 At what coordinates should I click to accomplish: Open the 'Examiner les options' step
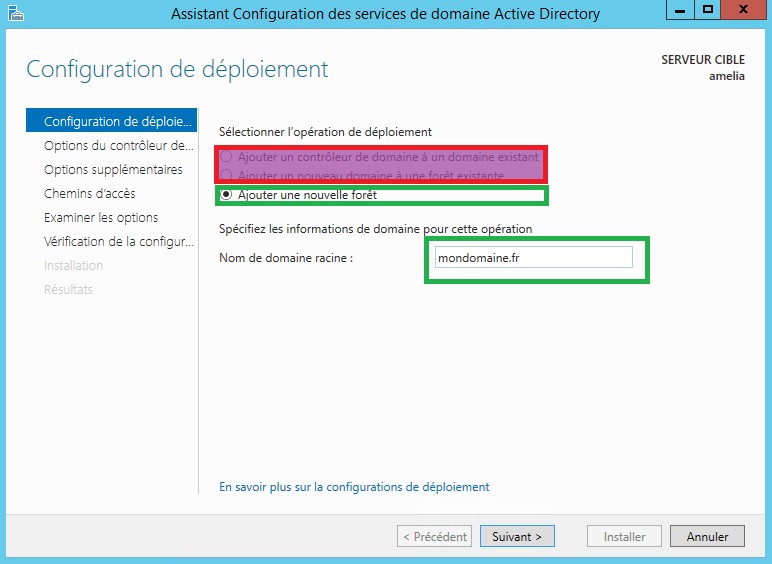101,218
